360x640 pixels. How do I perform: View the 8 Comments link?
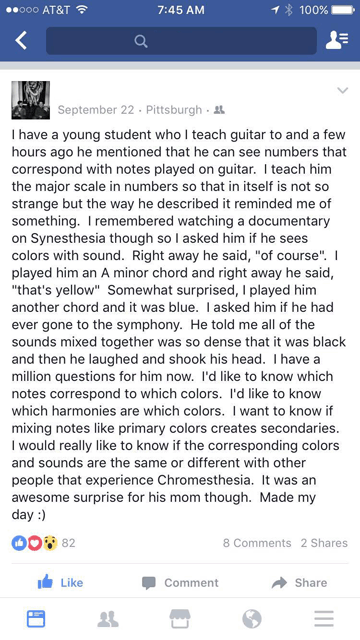click(257, 543)
